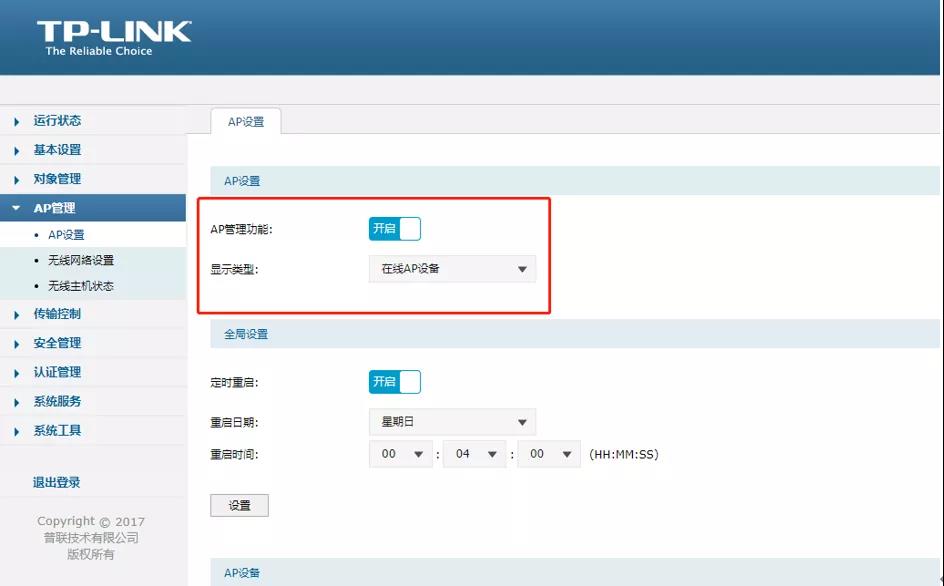Expand the 认证管理 sidebar section
The width and height of the screenshot is (944, 586).
coord(57,372)
